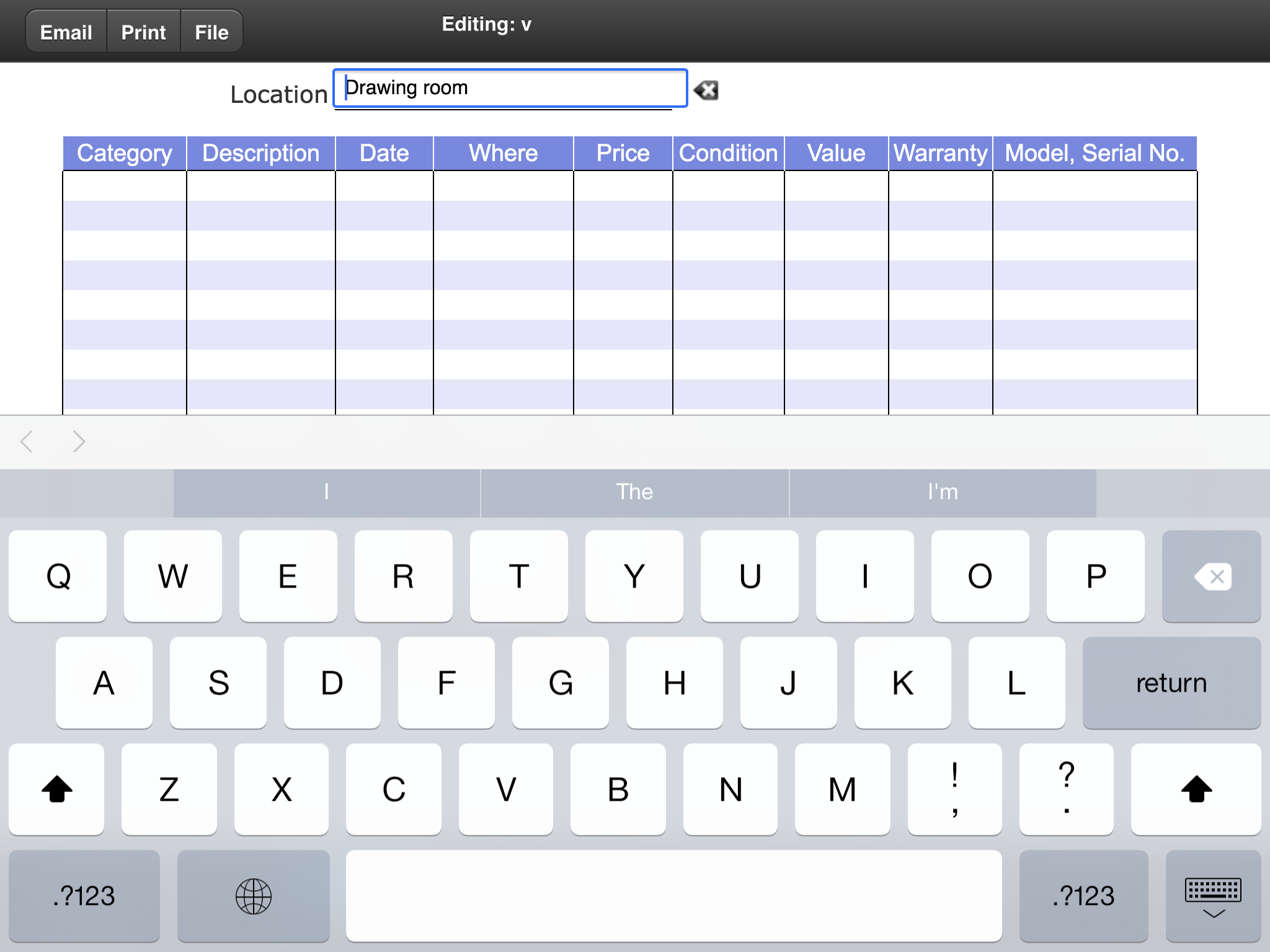
Task: Choose the "I'm" word suggestion
Action: (943, 493)
